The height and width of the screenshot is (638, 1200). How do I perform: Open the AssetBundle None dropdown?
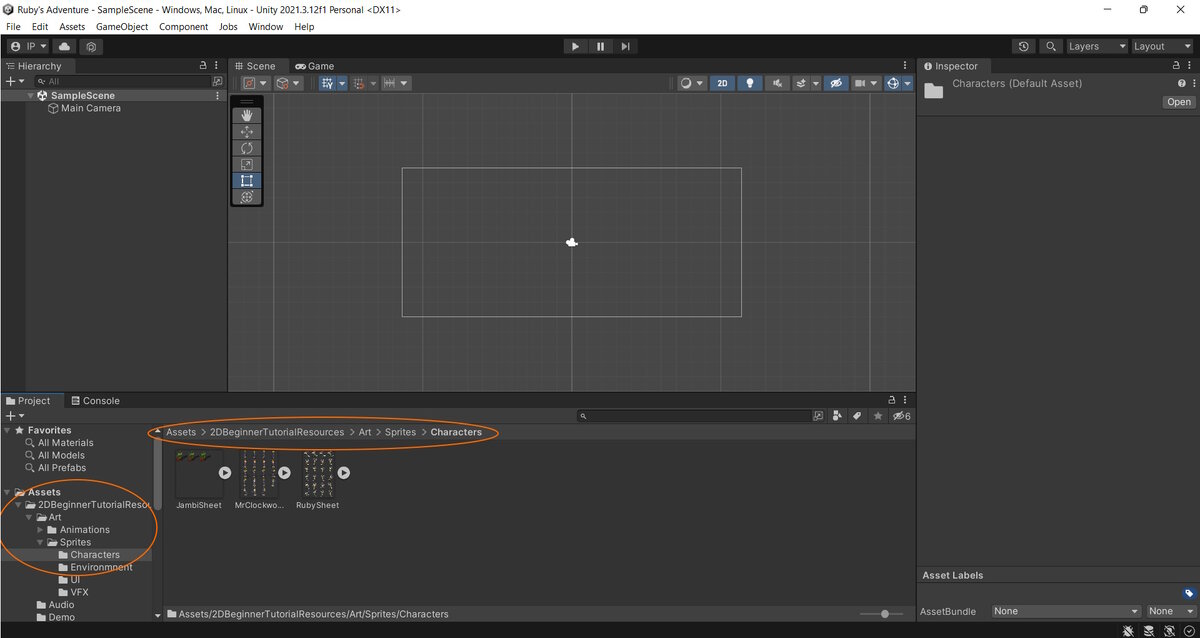tap(1067, 611)
